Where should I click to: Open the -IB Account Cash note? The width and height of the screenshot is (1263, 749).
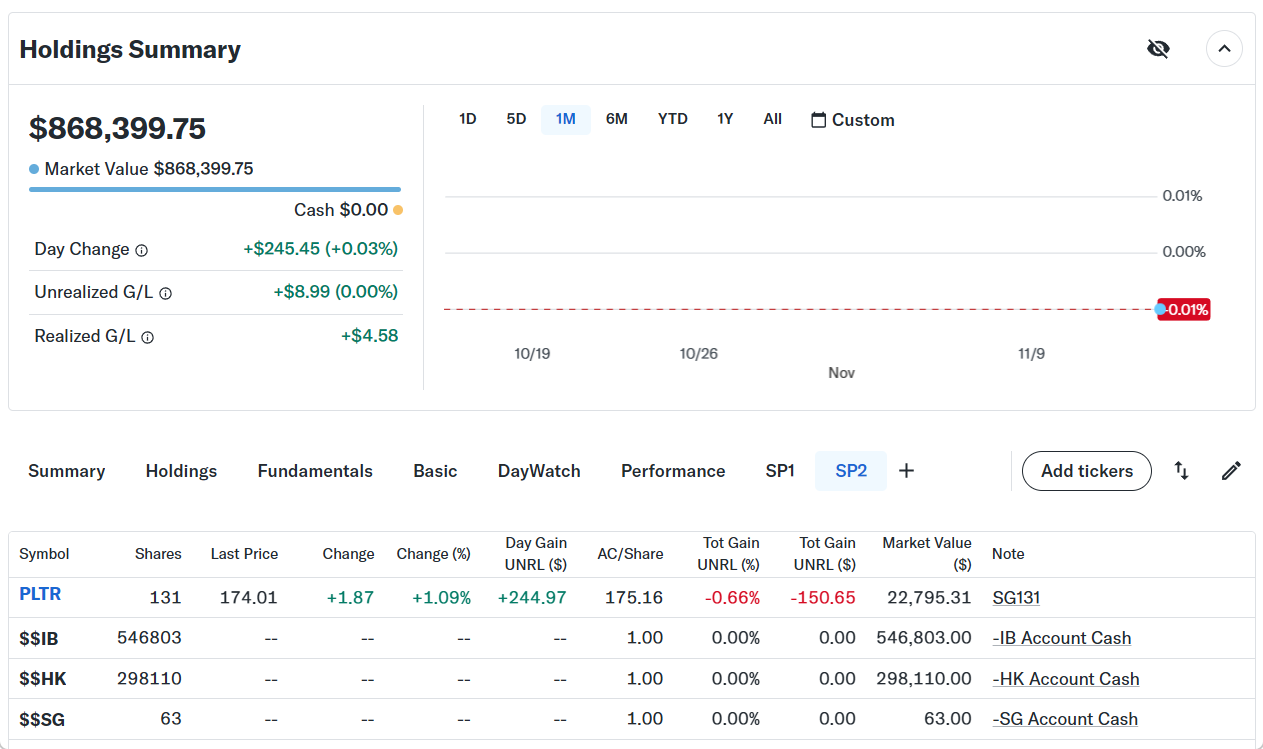[x=1061, y=638]
